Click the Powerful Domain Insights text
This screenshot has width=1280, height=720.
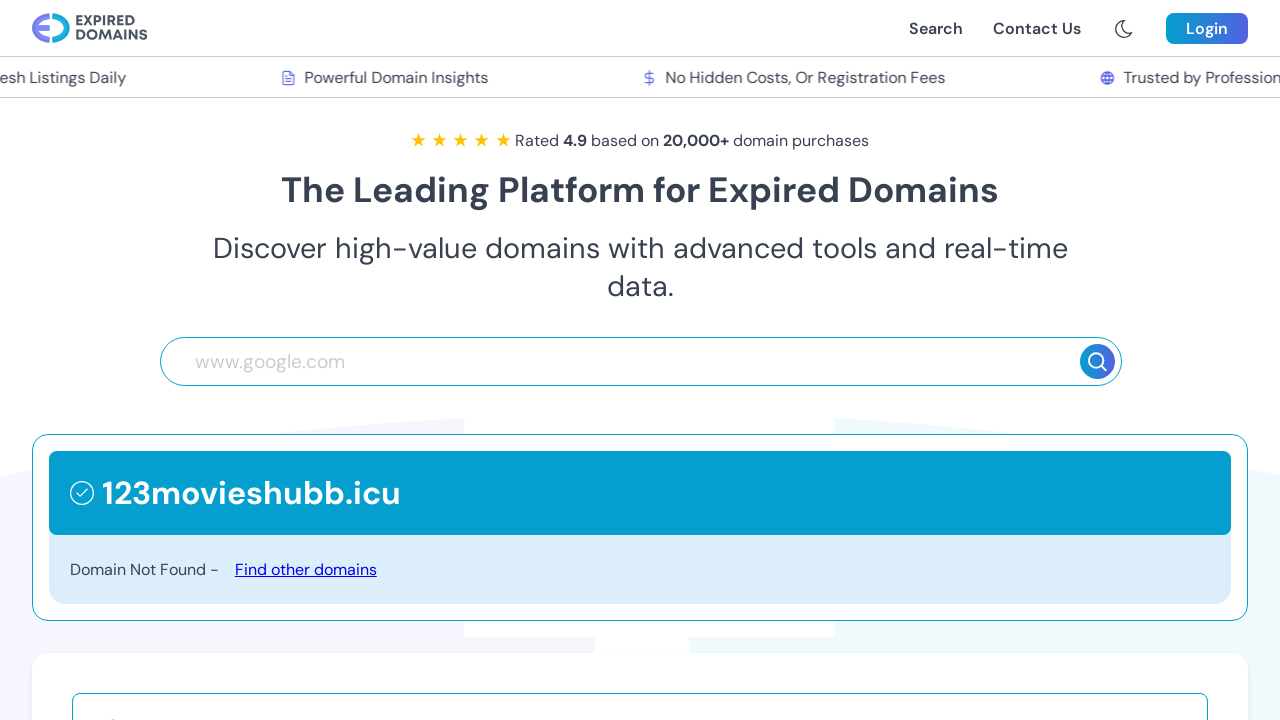tap(396, 78)
